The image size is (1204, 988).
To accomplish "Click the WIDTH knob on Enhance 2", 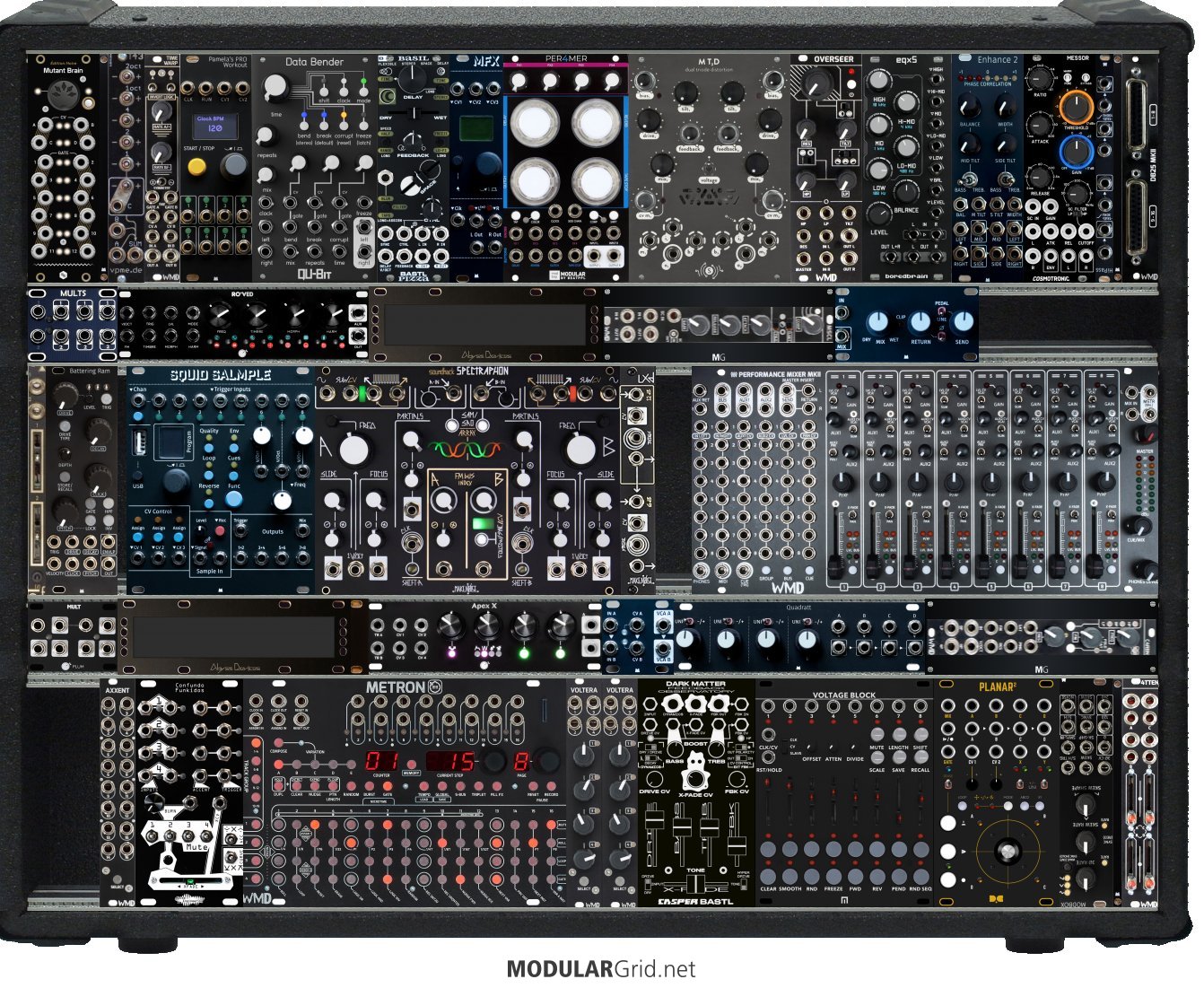I will [x=1006, y=106].
